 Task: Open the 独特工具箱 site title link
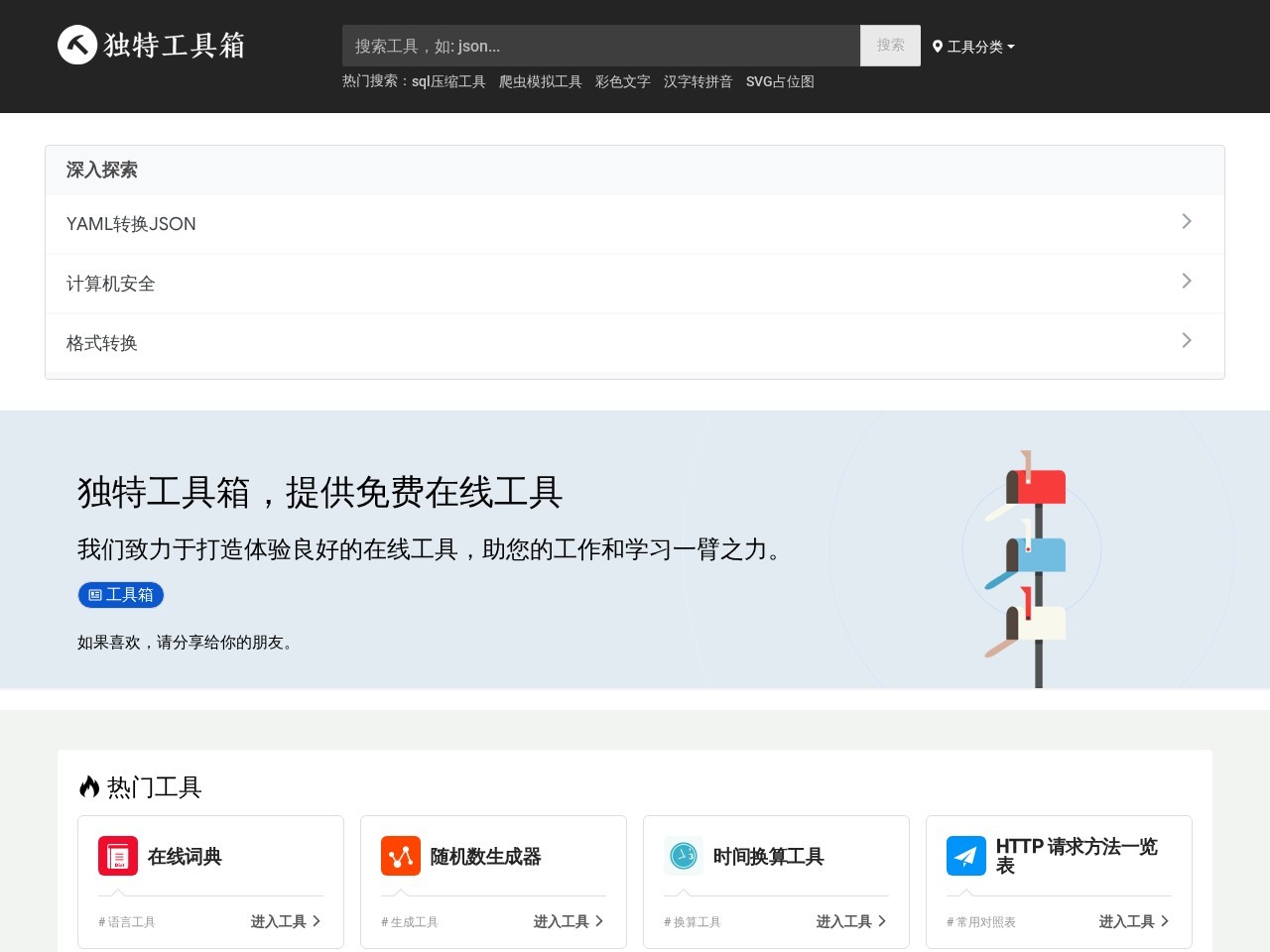[x=175, y=46]
